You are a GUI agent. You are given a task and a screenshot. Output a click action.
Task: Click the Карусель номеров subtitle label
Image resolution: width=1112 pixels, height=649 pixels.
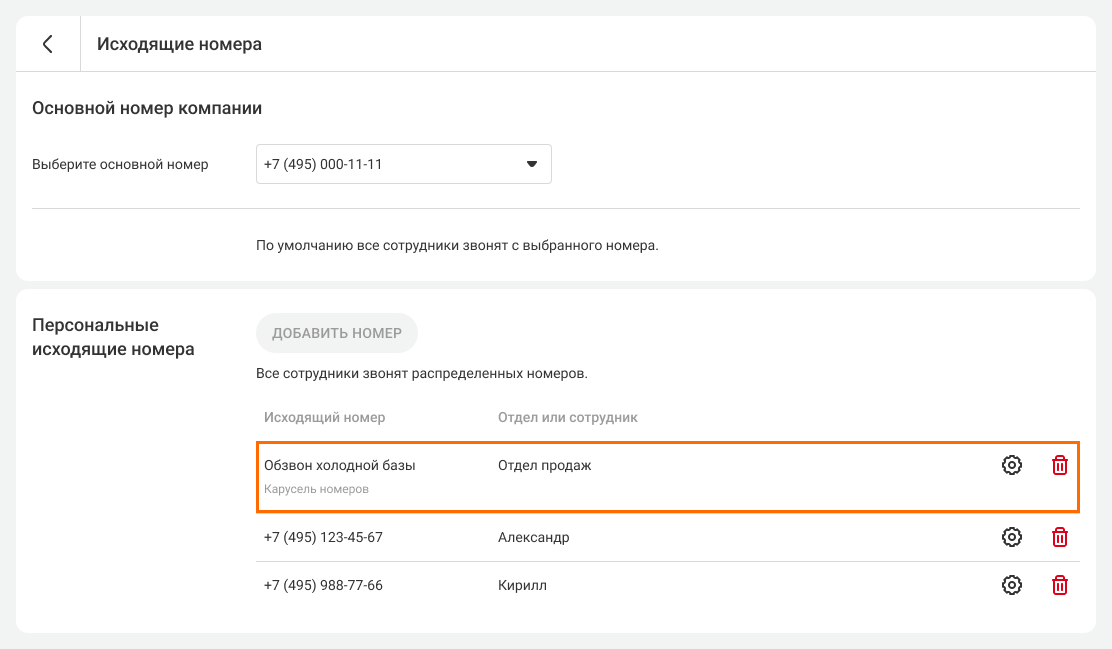(x=316, y=490)
